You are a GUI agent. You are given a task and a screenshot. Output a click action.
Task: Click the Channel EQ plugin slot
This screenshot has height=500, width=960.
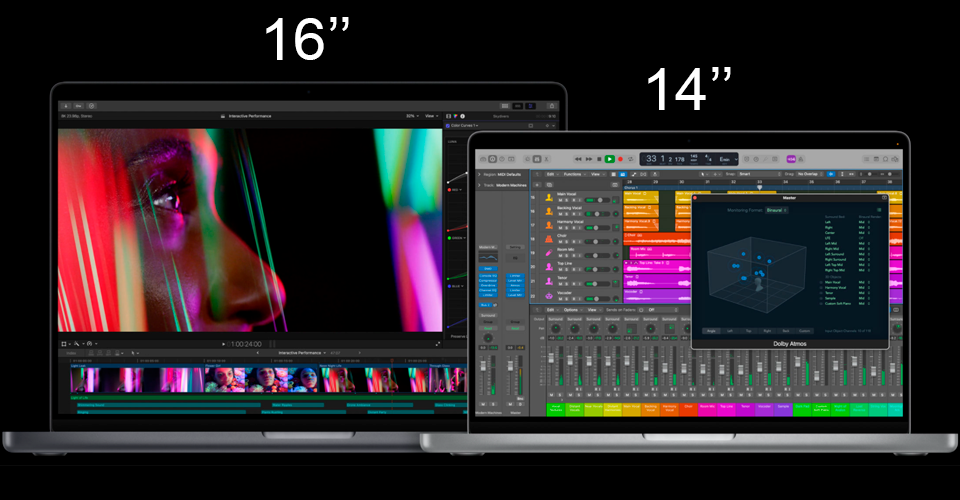[488, 290]
